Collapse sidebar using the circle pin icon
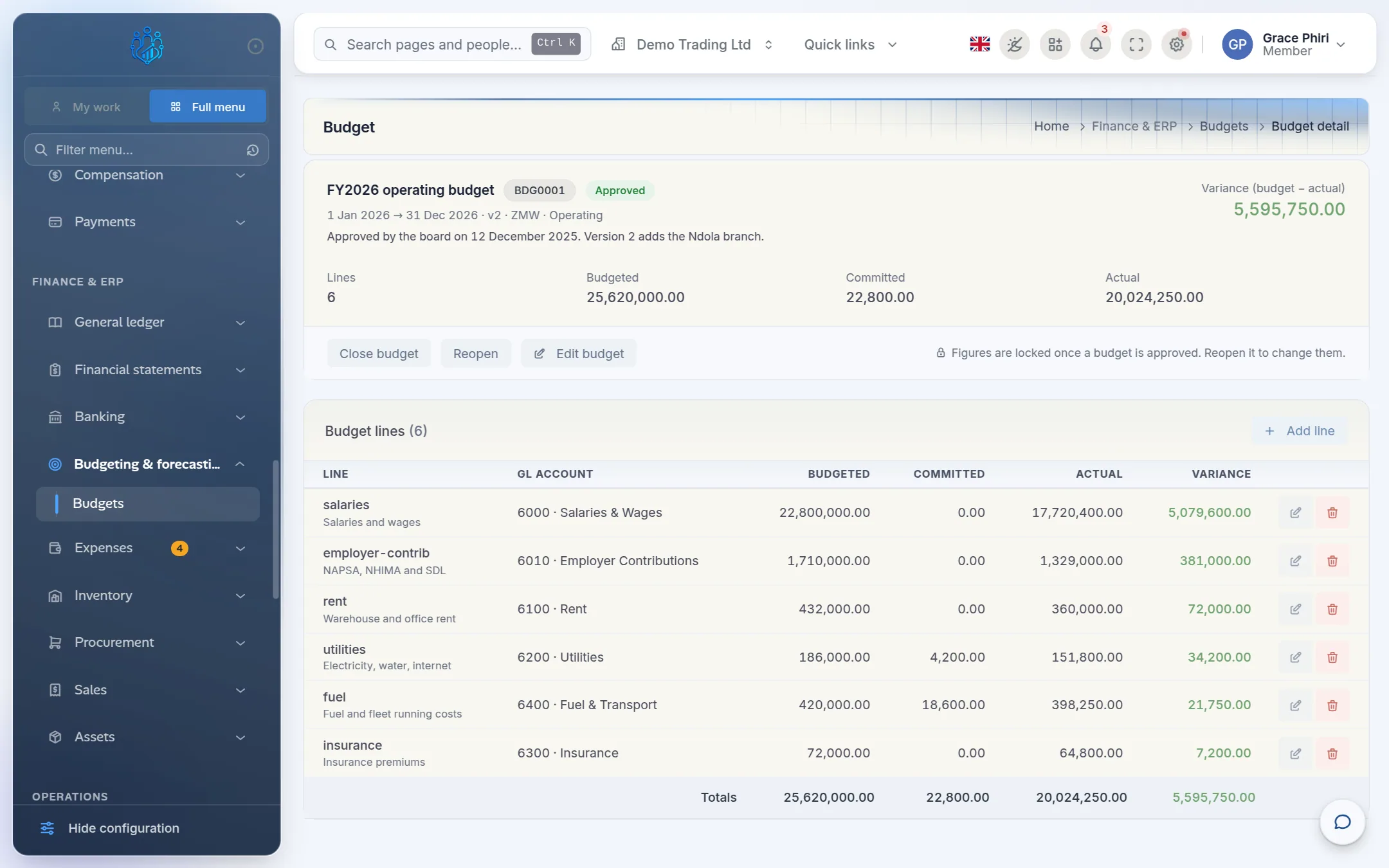 tap(255, 46)
